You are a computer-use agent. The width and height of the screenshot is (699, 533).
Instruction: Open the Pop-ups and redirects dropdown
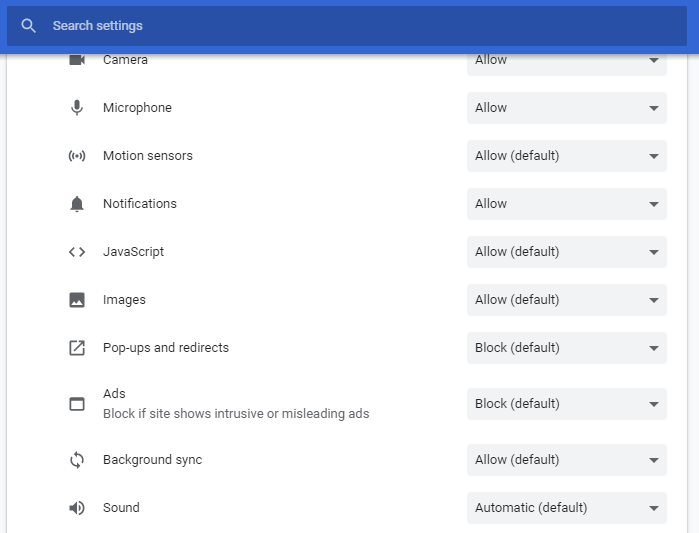pos(567,348)
